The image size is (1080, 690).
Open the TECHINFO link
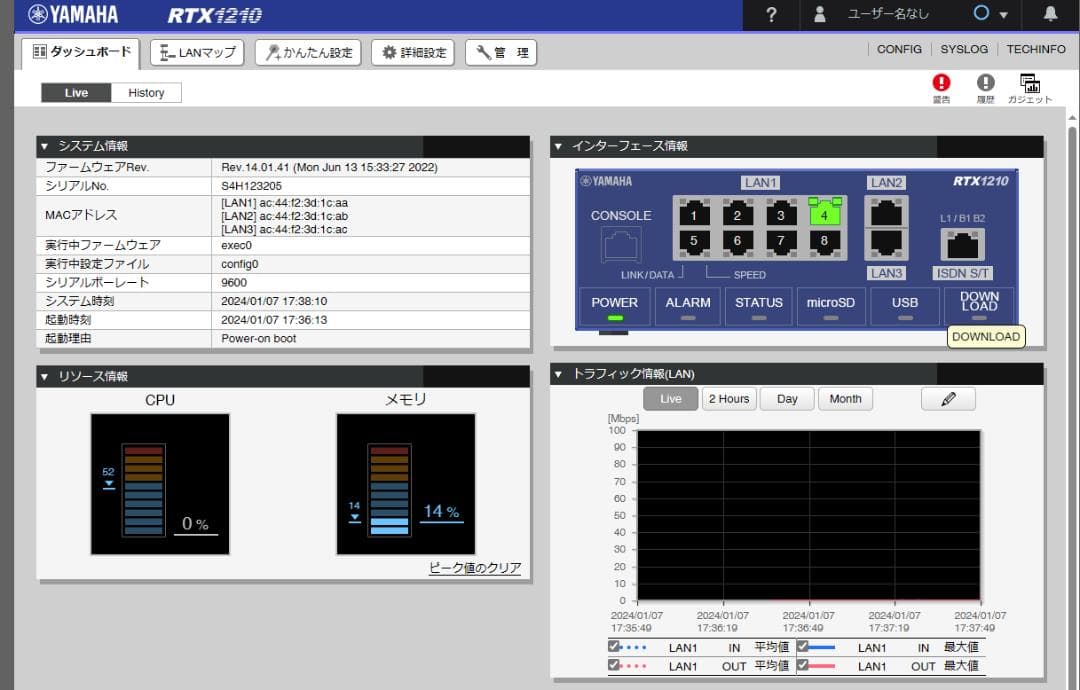click(1036, 49)
